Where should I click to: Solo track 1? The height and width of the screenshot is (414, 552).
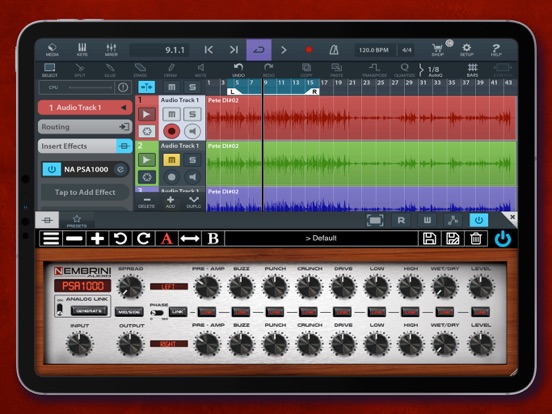coord(192,114)
